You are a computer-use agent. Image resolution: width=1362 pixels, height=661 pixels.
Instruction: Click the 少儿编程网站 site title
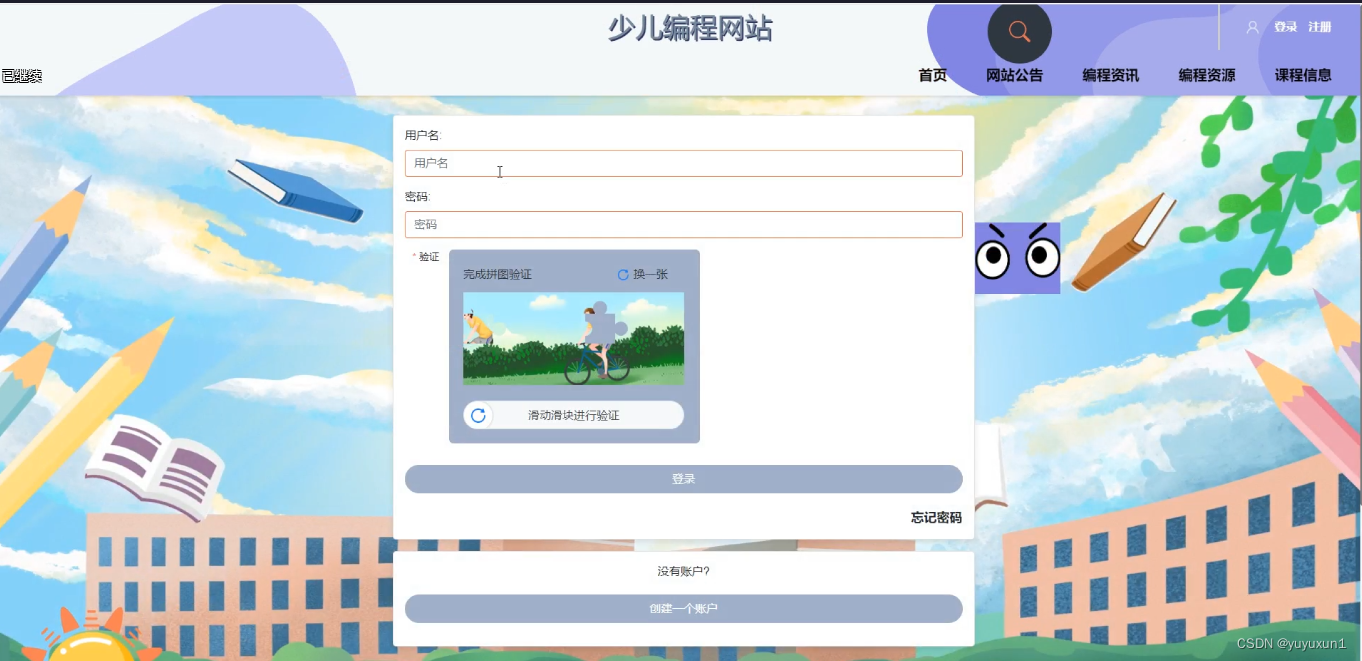point(690,28)
